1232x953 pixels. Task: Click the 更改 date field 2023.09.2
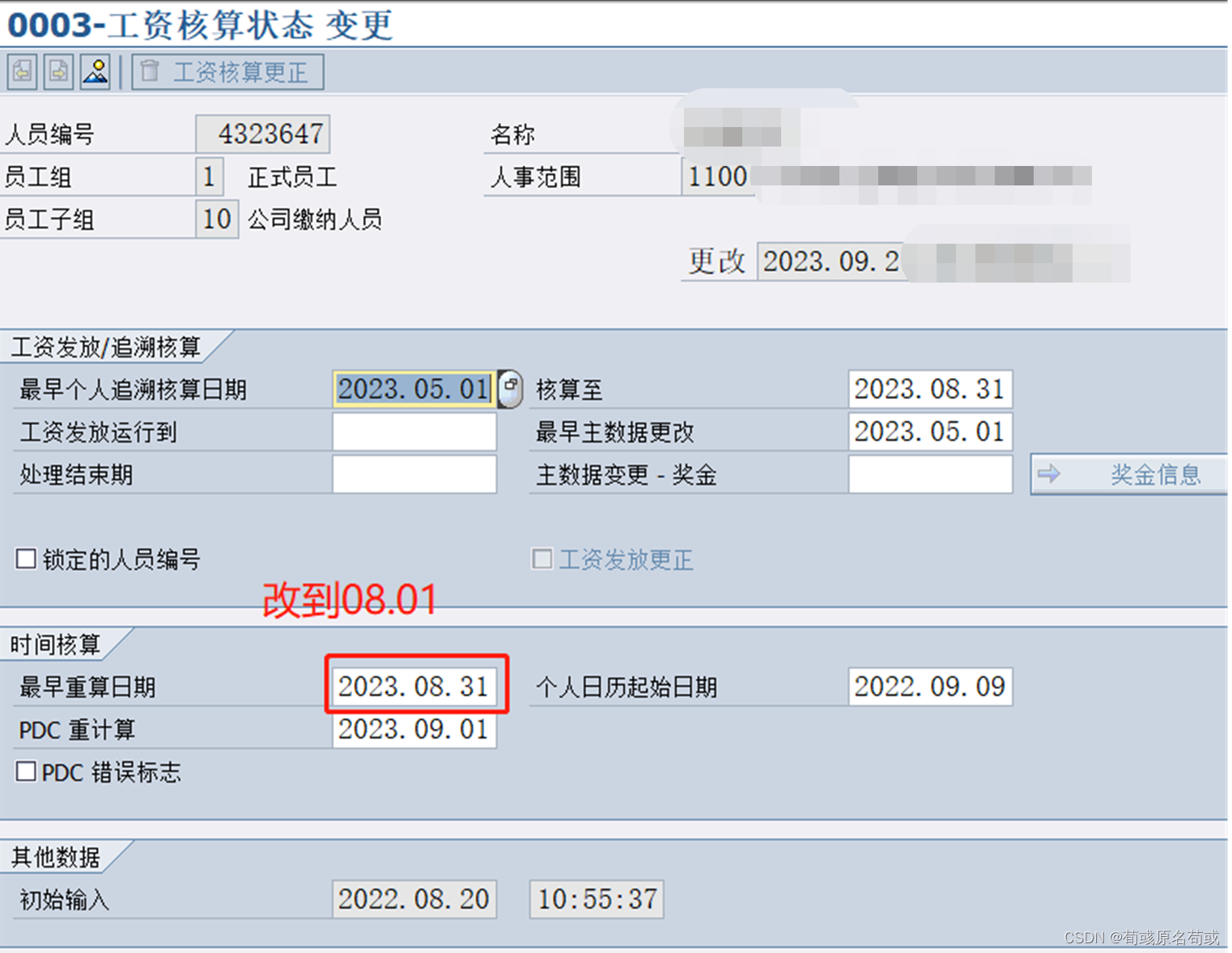pyautogui.click(x=831, y=262)
